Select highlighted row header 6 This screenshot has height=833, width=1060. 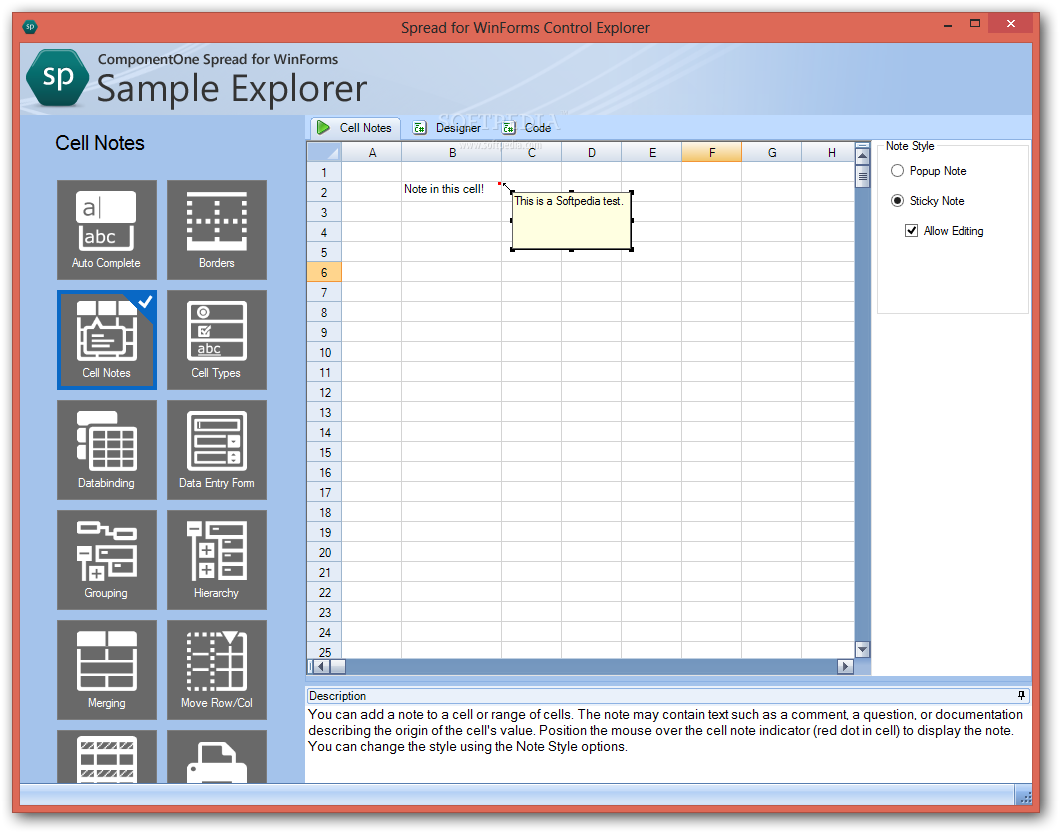[x=324, y=272]
